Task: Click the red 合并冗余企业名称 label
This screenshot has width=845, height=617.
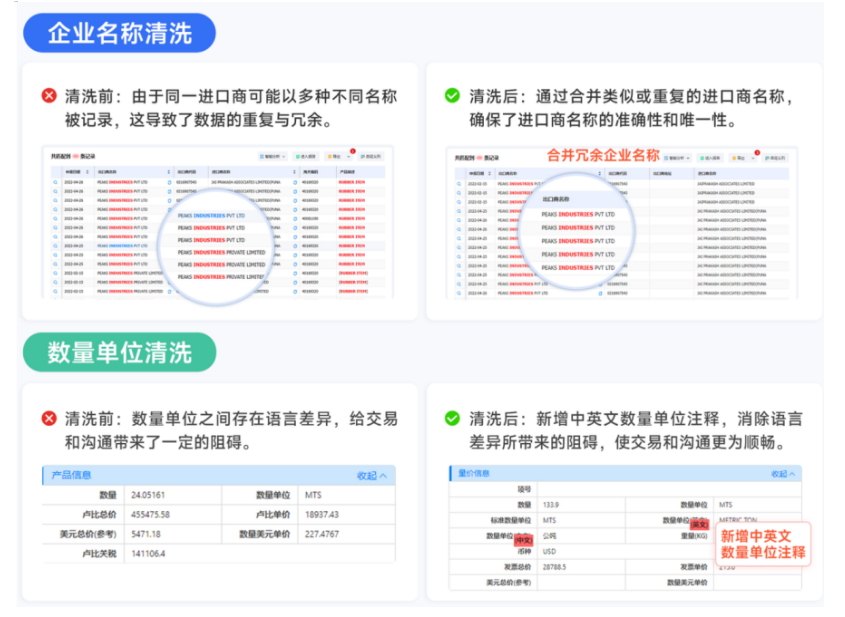Action: coord(603,155)
